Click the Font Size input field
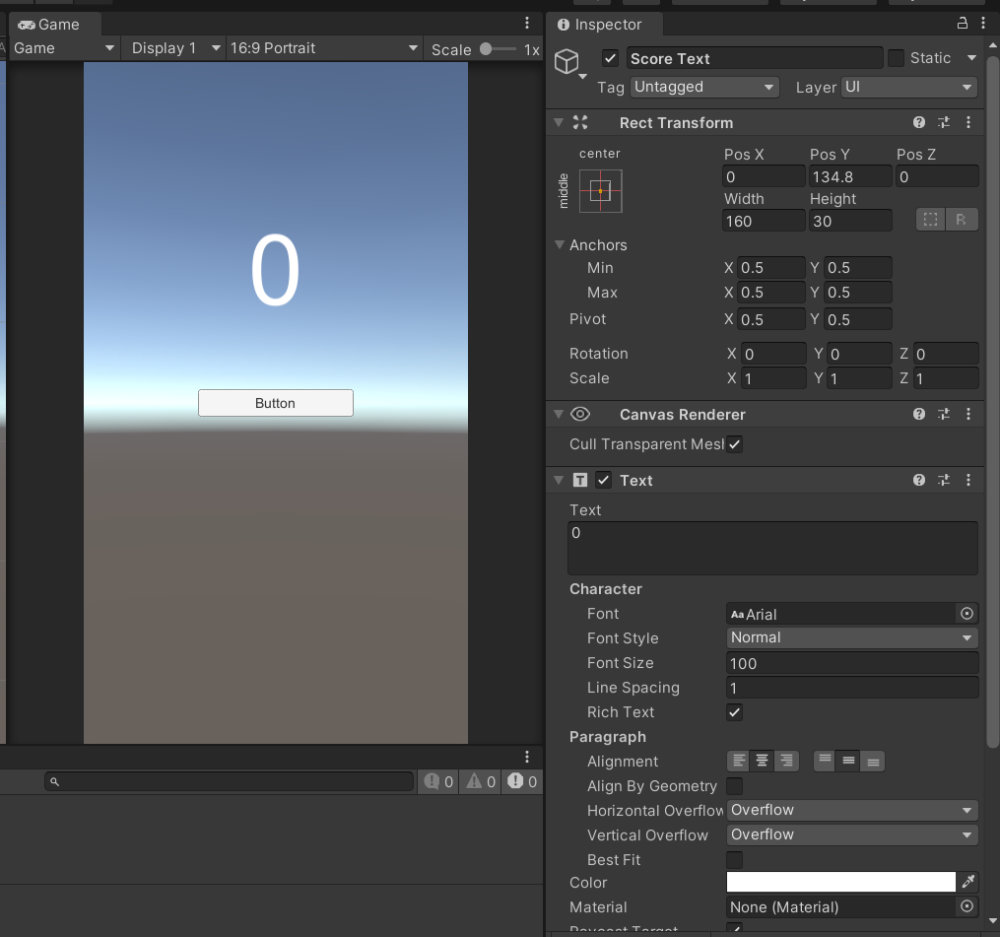 [852, 663]
